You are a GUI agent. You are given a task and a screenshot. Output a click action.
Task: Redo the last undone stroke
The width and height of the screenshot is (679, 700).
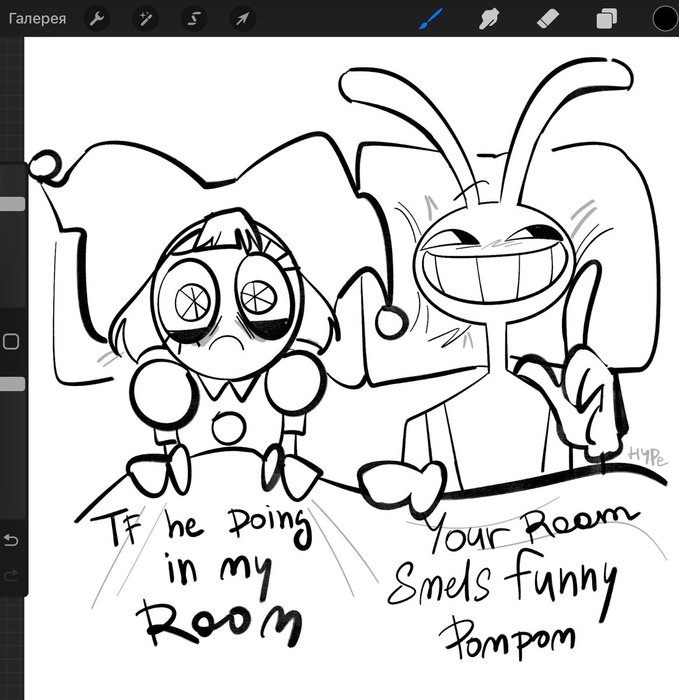tap(11, 575)
